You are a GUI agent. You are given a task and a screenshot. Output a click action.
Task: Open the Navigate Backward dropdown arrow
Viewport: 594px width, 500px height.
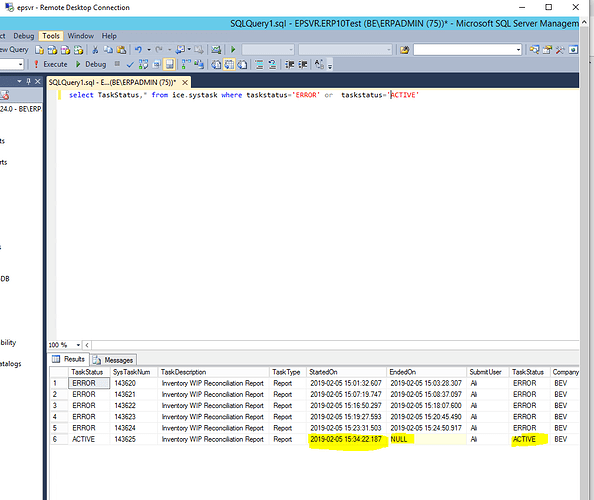pyautogui.click(x=189, y=50)
